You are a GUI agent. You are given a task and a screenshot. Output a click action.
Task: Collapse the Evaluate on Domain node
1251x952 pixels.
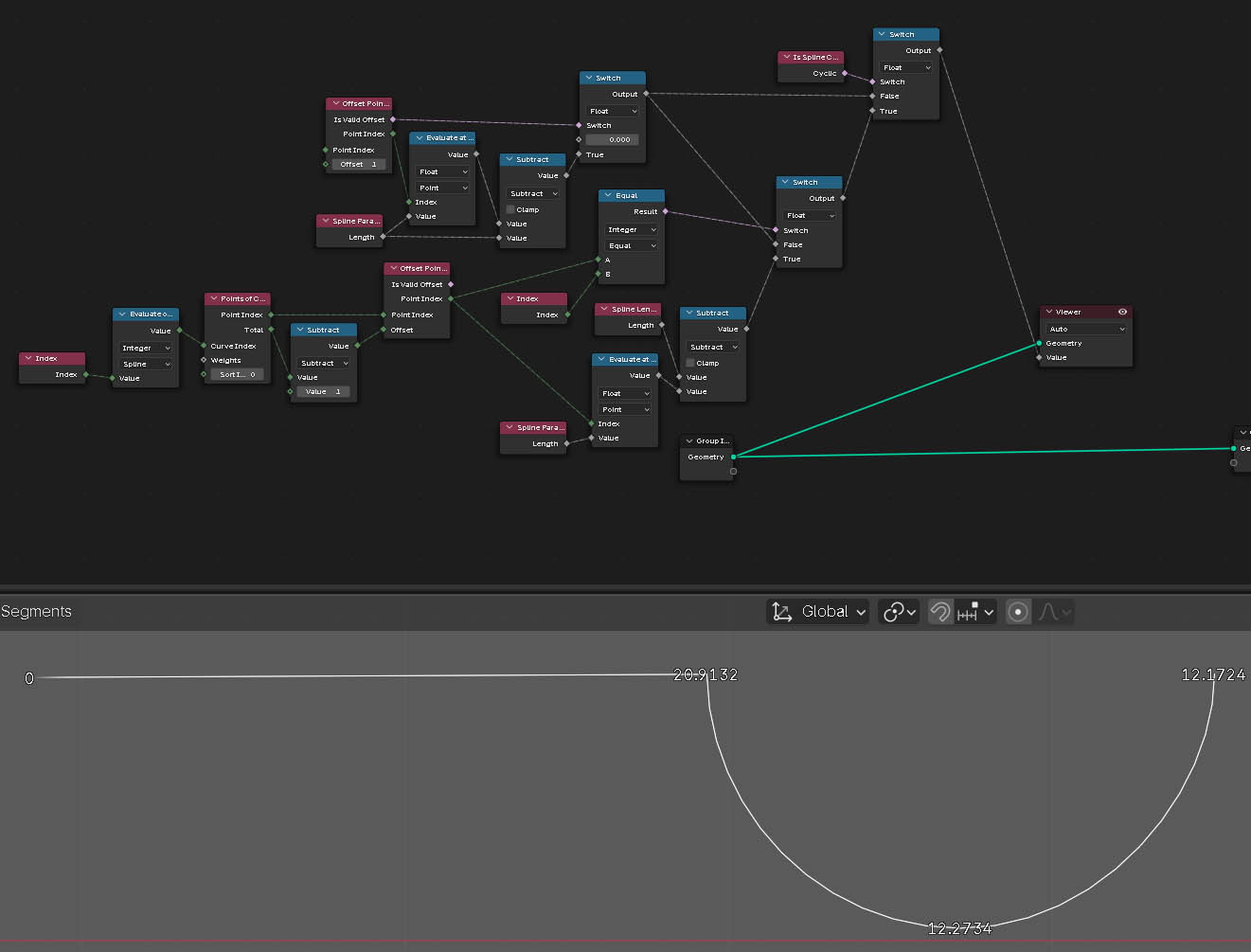pyautogui.click(x=122, y=314)
